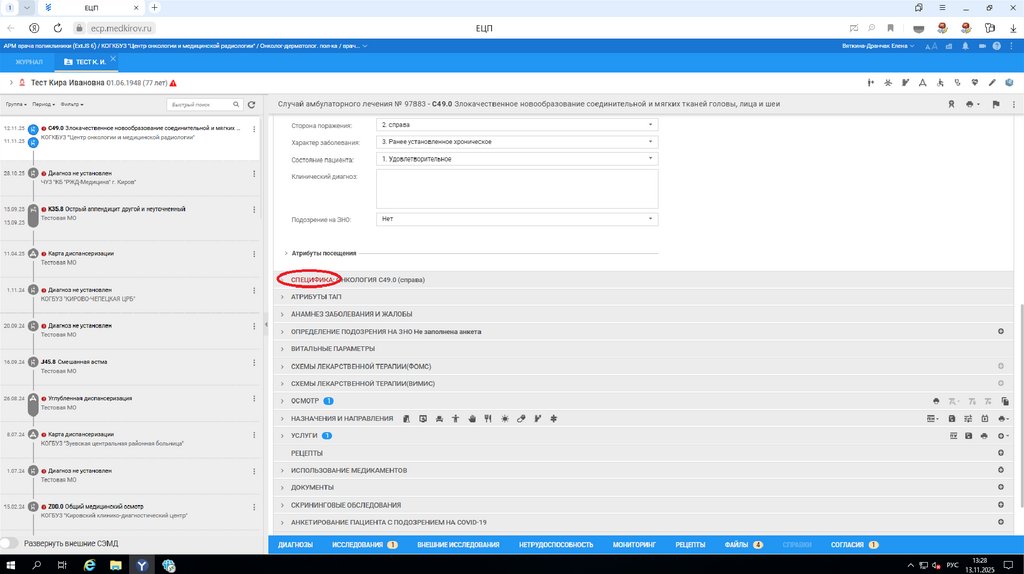Open the Файлы bottom tab
Viewport: 1024px width, 574px height.
click(x=743, y=545)
